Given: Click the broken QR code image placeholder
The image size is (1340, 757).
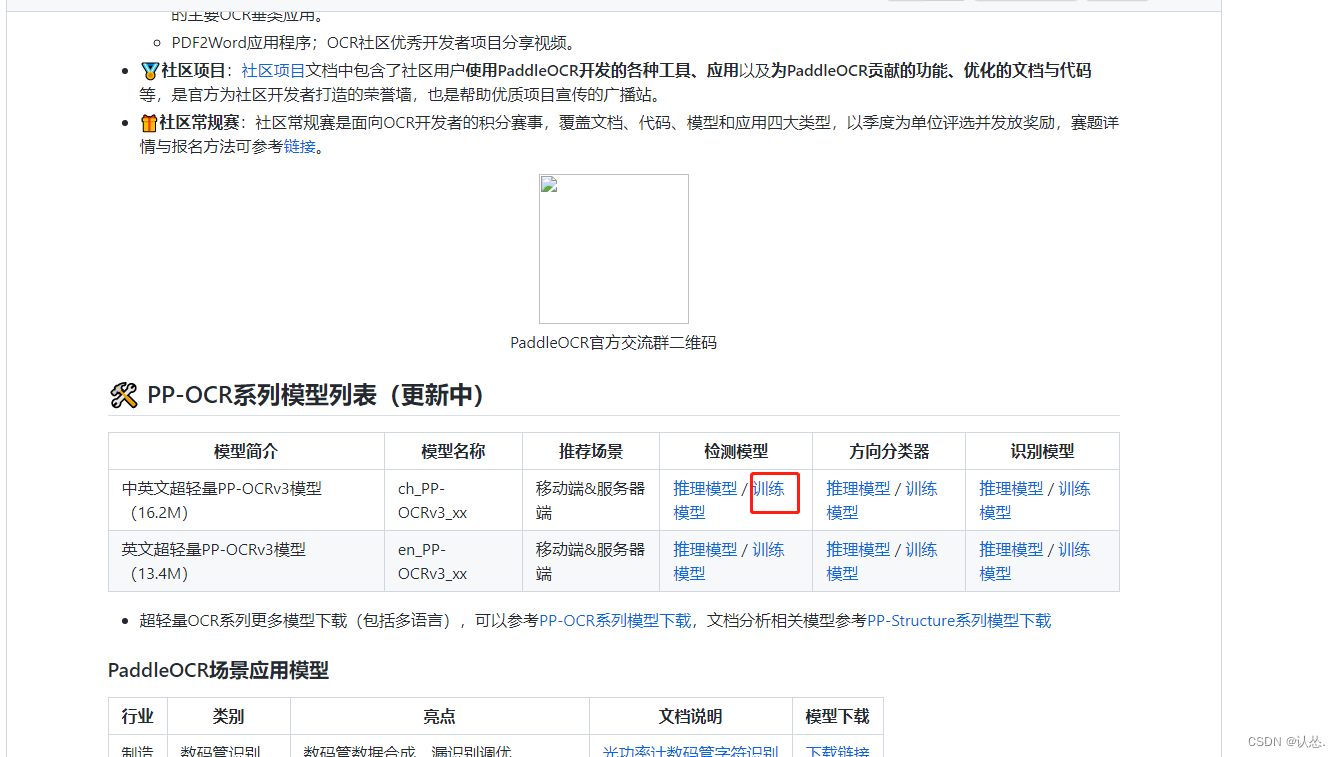Looking at the screenshot, I should [614, 248].
